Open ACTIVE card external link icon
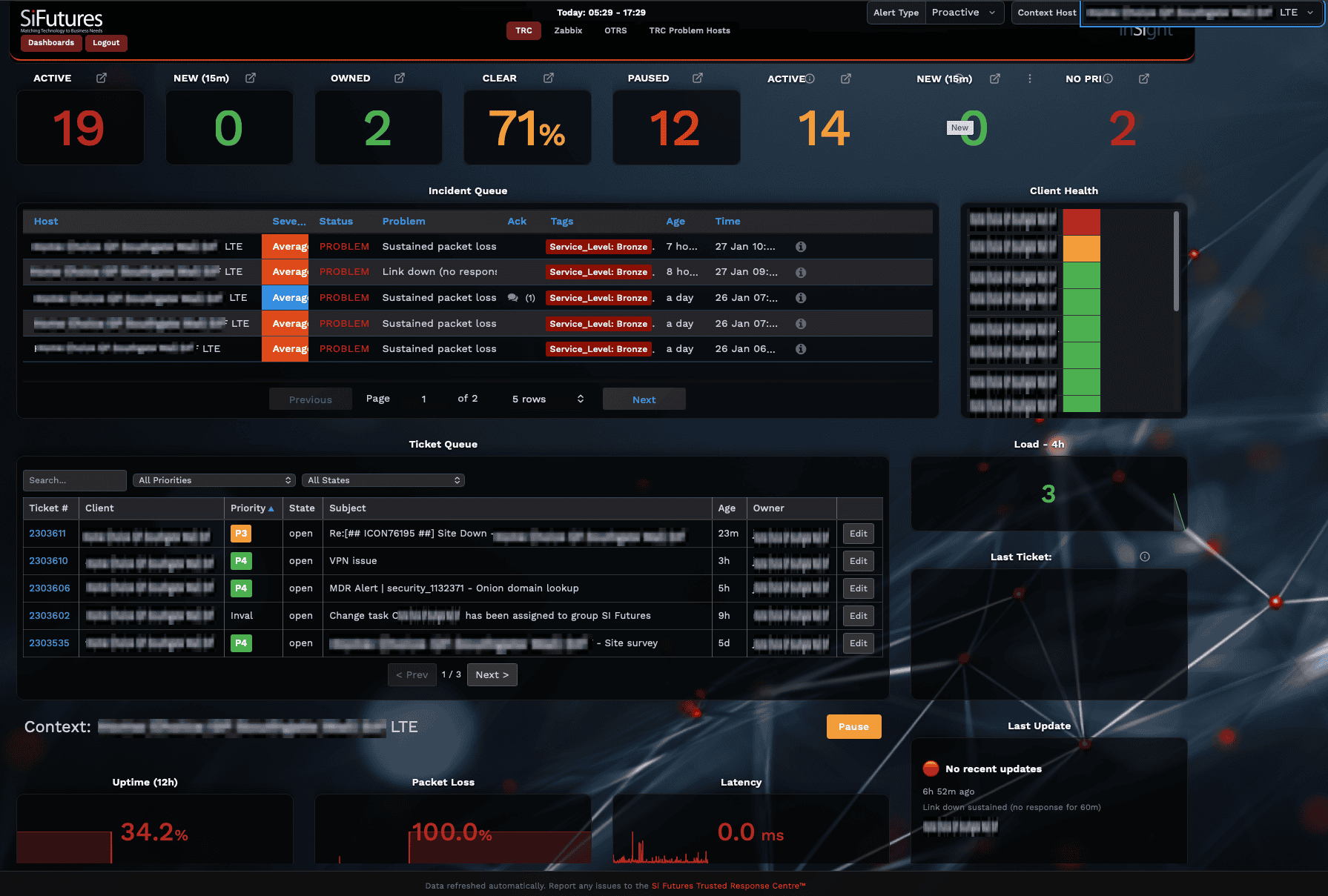This screenshot has width=1328, height=896. (x=102, y=78)
